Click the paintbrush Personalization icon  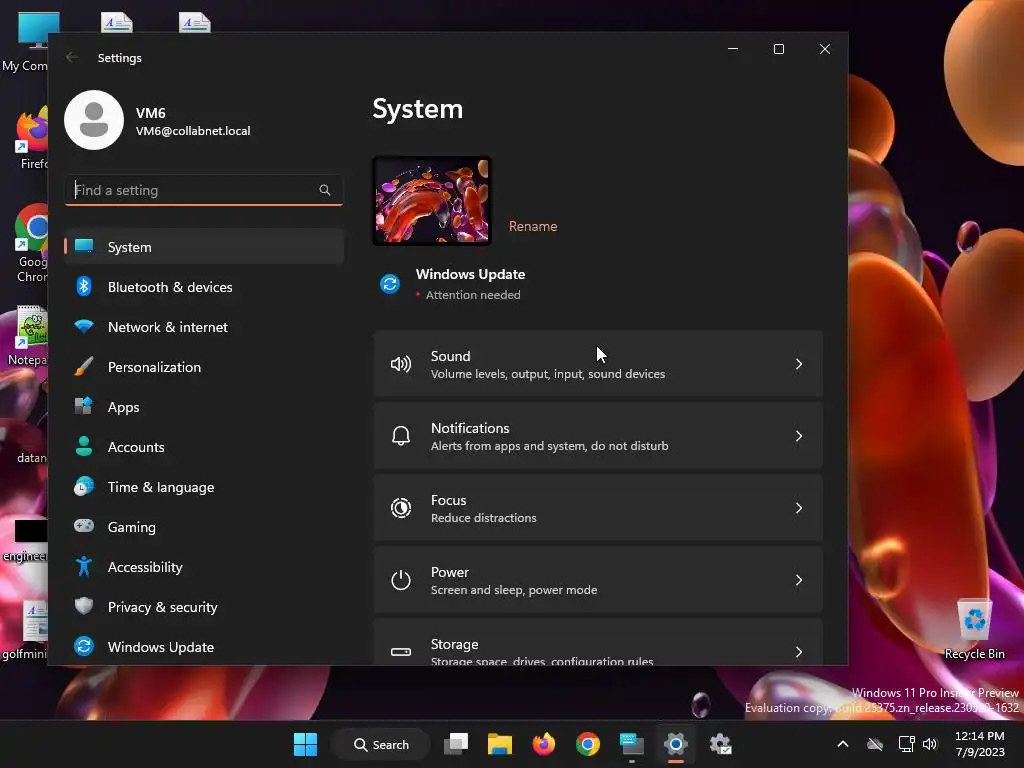tap(84, 366)
